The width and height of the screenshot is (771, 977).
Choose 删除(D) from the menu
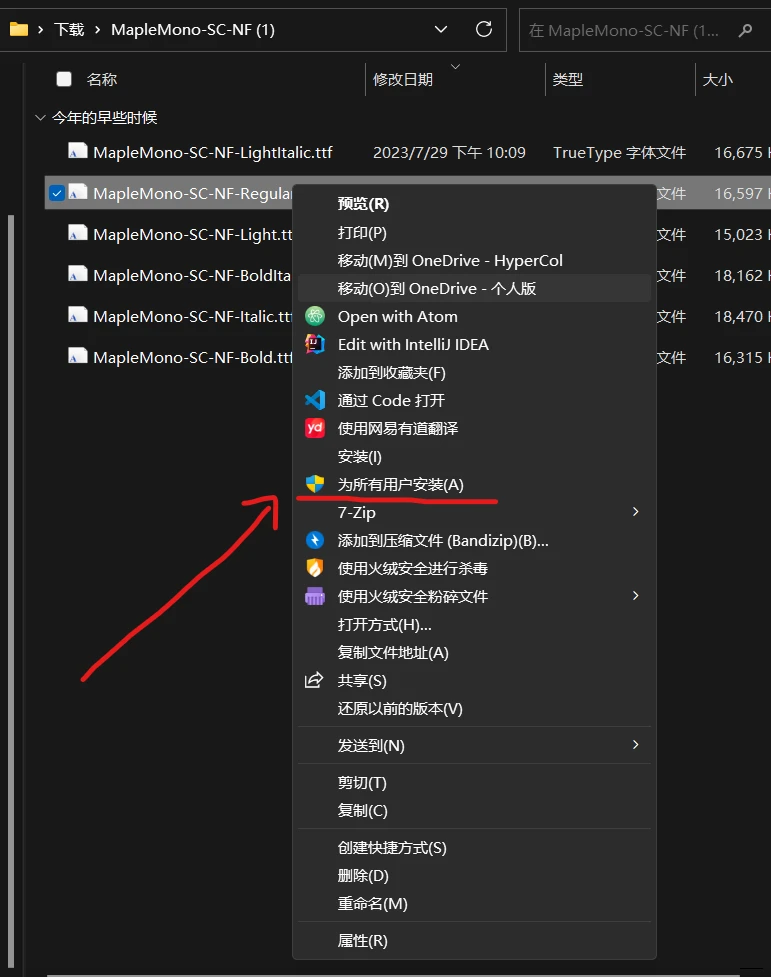click(474, 875)
